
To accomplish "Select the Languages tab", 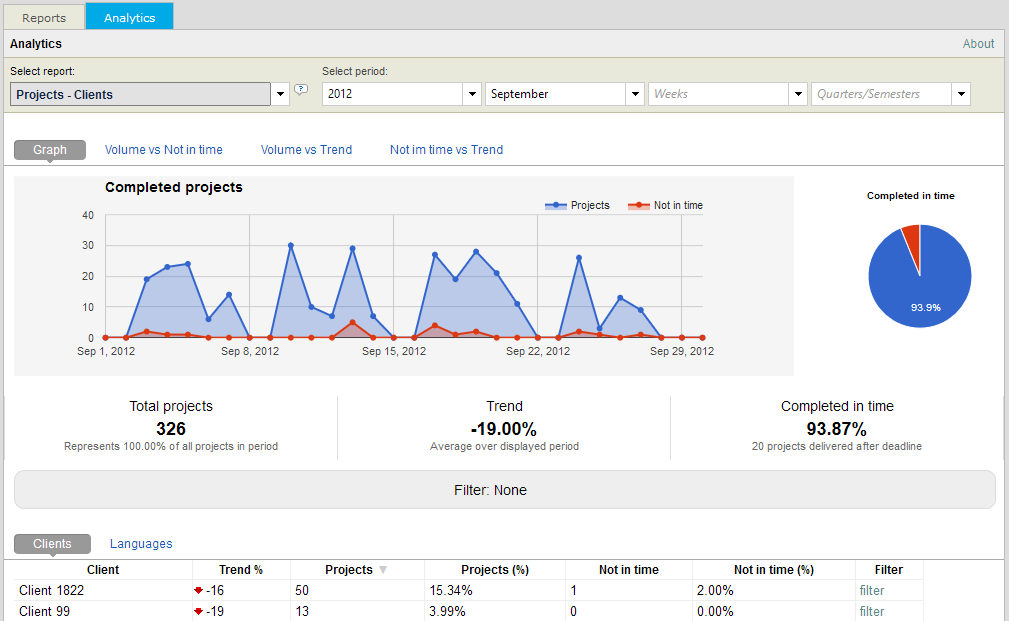I will pos(141,544).
